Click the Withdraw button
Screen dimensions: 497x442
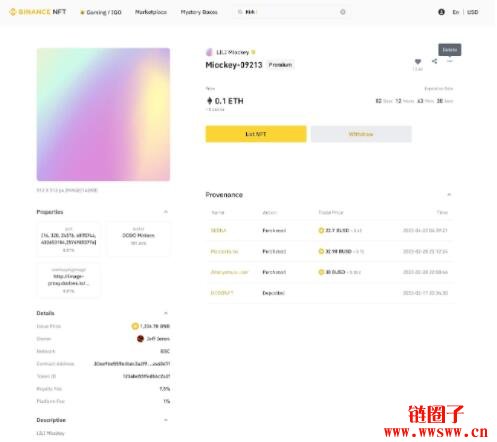click(x=361, y=134)
